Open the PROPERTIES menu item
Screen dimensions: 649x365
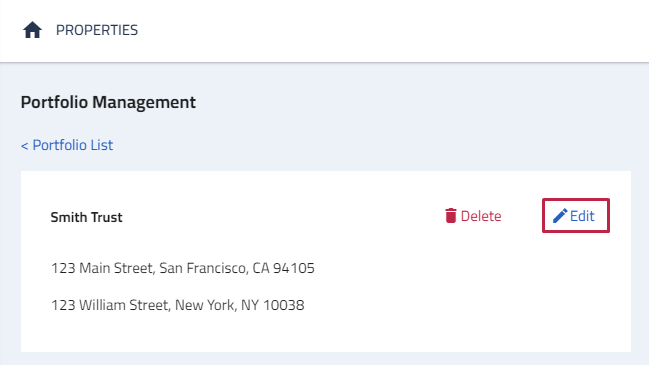pyautogui.click(x=97, y=30)
